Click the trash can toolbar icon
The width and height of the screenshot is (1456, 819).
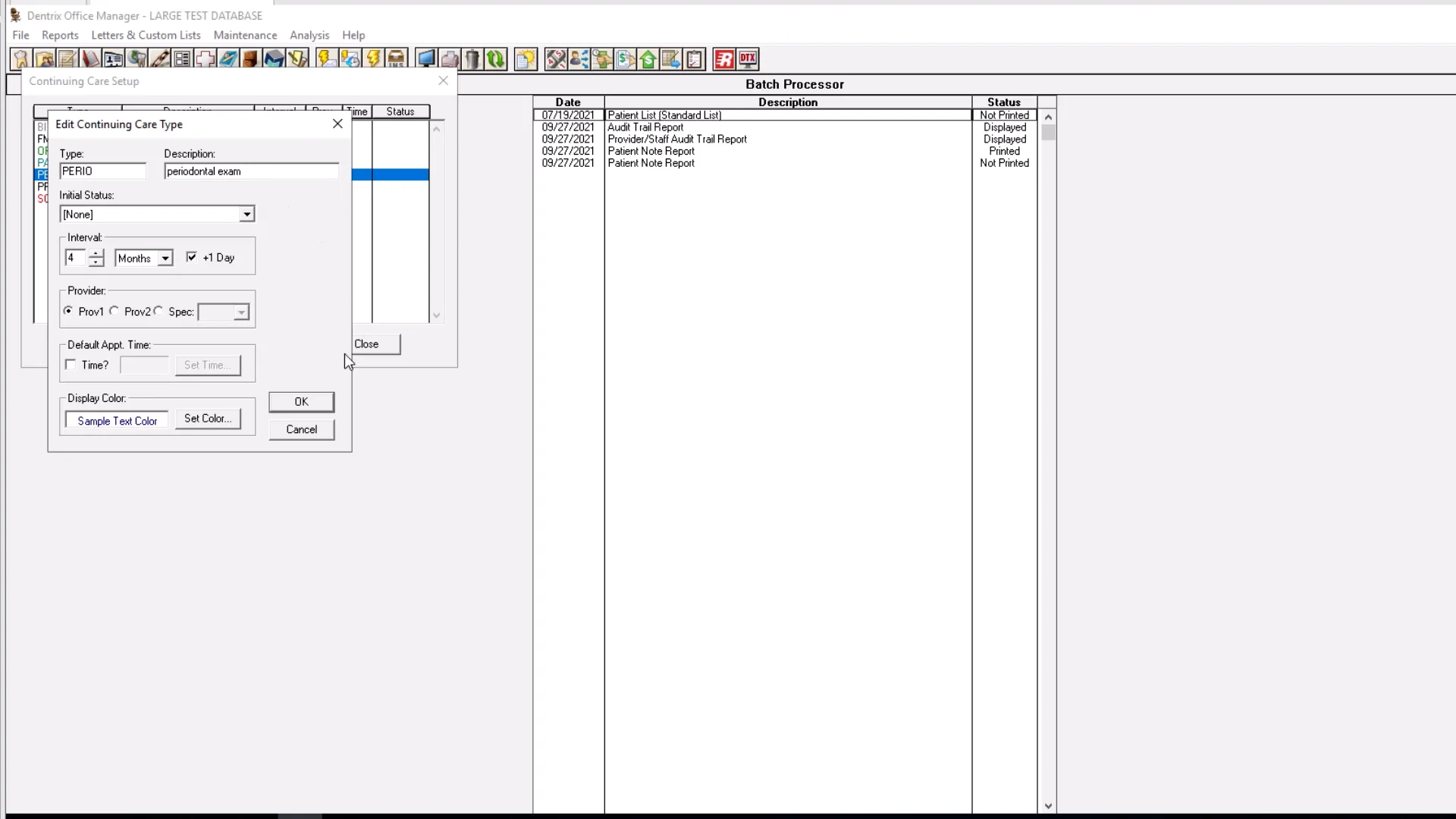click(x=472, y=59)
